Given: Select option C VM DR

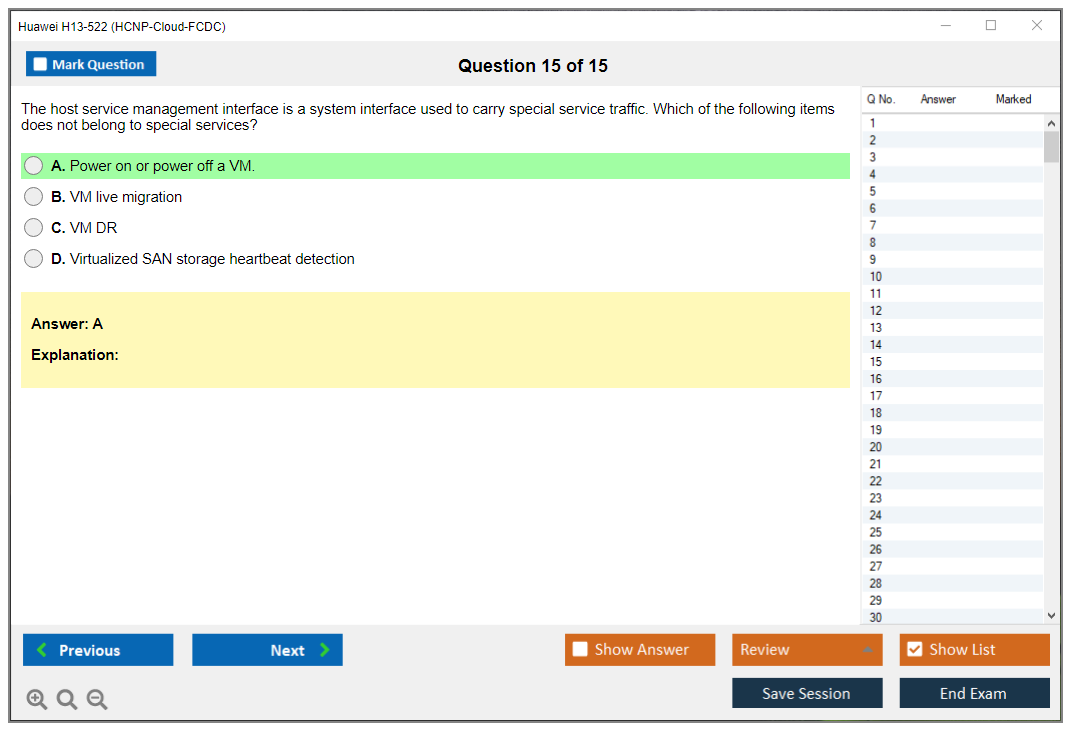Looking at the screenshot, I should pos(34,228).
